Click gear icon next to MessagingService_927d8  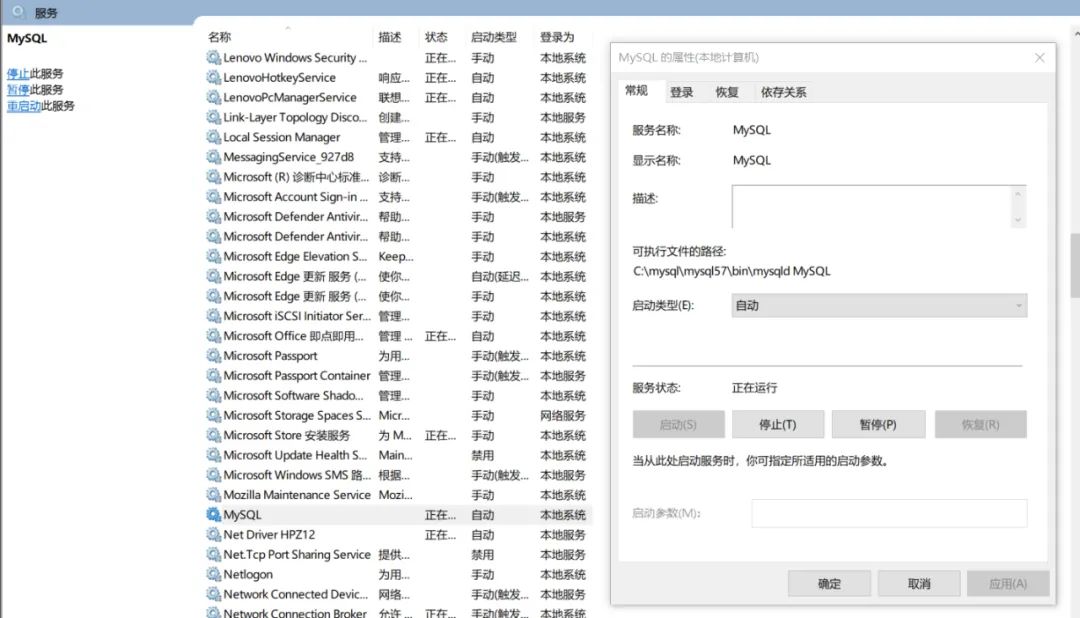click(x=214, y=157)
